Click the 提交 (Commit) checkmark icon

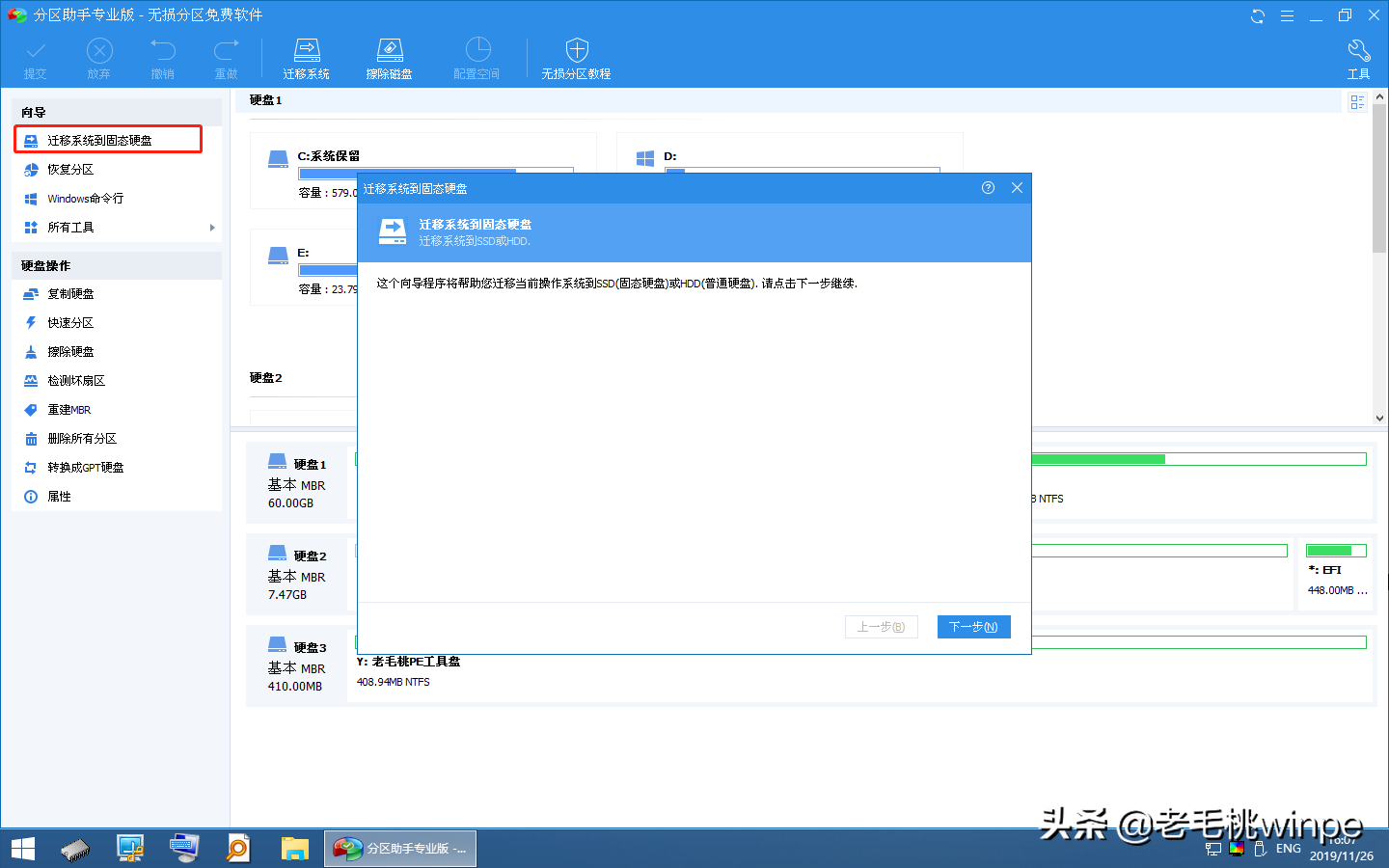tap(36, 56)
